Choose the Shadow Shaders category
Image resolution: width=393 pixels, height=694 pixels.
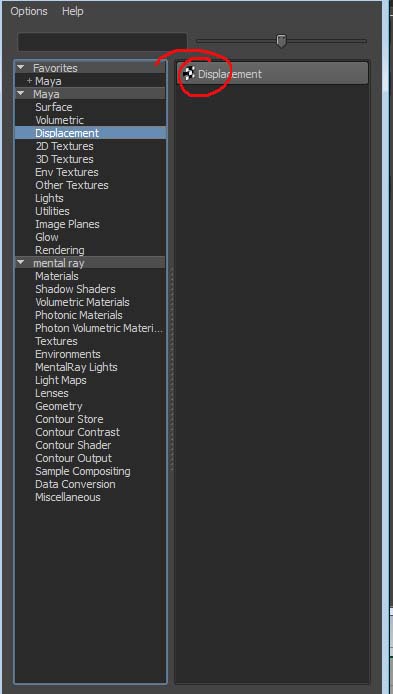pyautogui.click(x=75, y=289)
